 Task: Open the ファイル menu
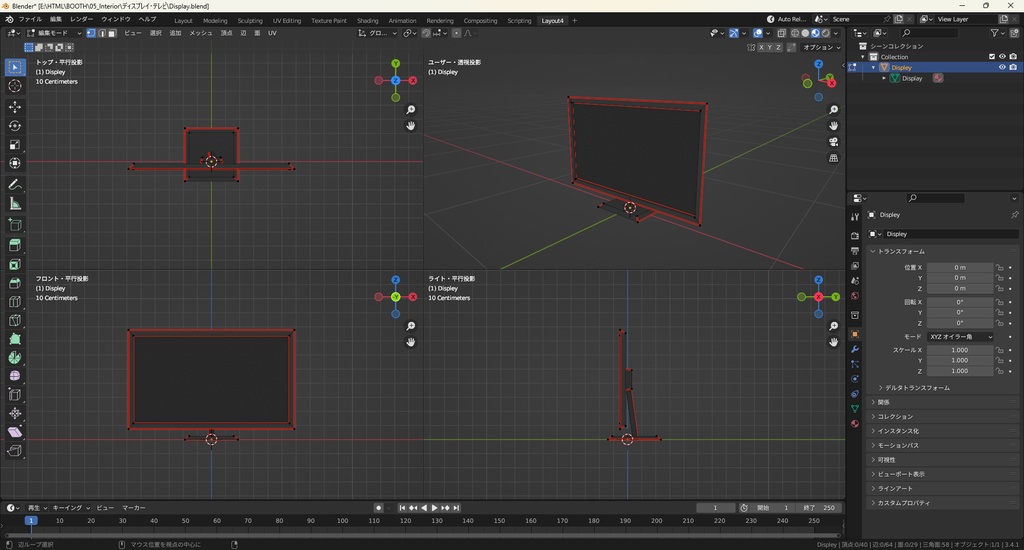(30, 19)
